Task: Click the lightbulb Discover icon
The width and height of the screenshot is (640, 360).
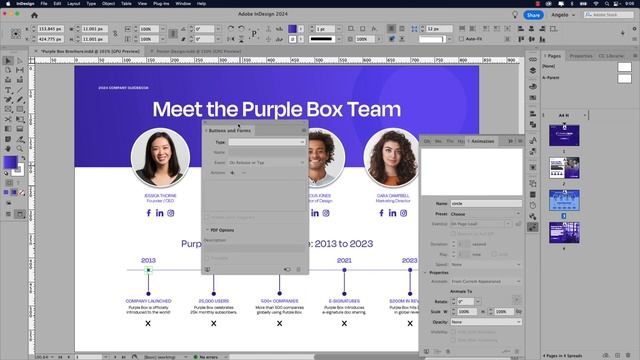Action: click(515, 15)
